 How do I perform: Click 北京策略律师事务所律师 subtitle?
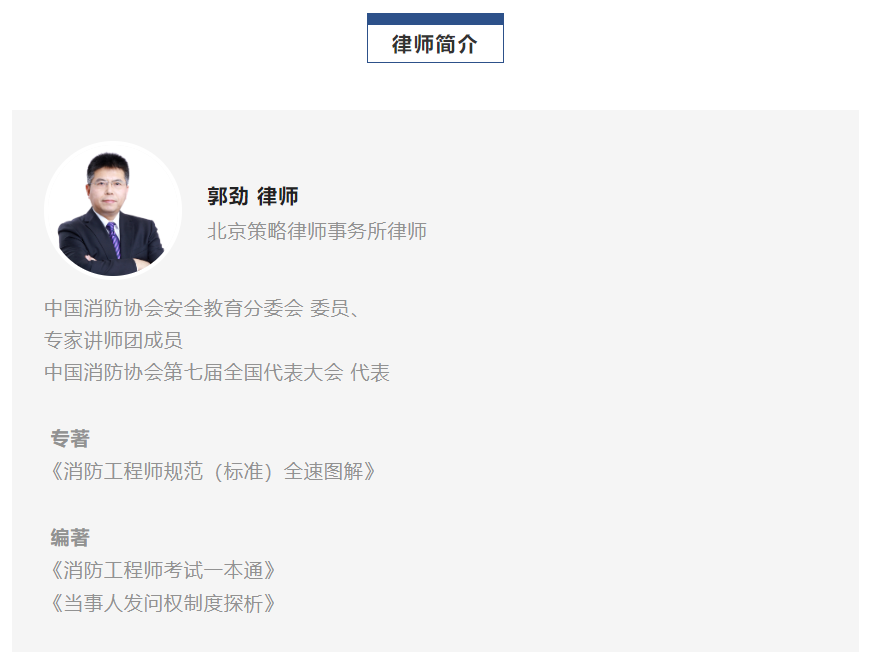[x=316, y=231]
